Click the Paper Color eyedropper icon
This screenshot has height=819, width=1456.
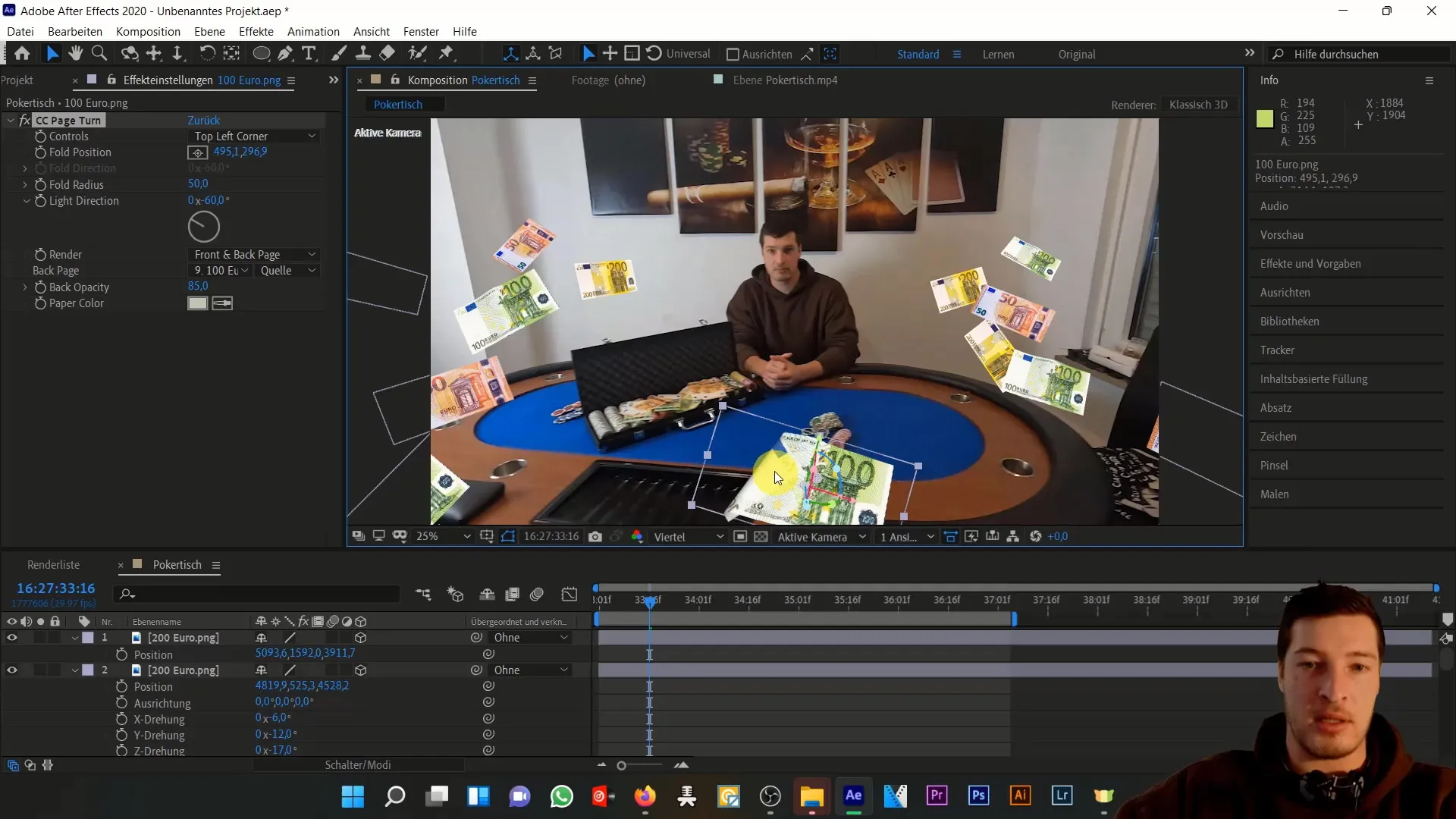coord(222,303)
